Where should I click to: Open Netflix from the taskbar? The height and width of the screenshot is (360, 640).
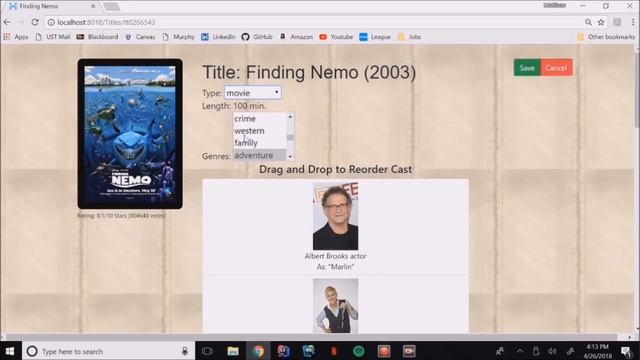pyautogui.click(x=334, y=351)
